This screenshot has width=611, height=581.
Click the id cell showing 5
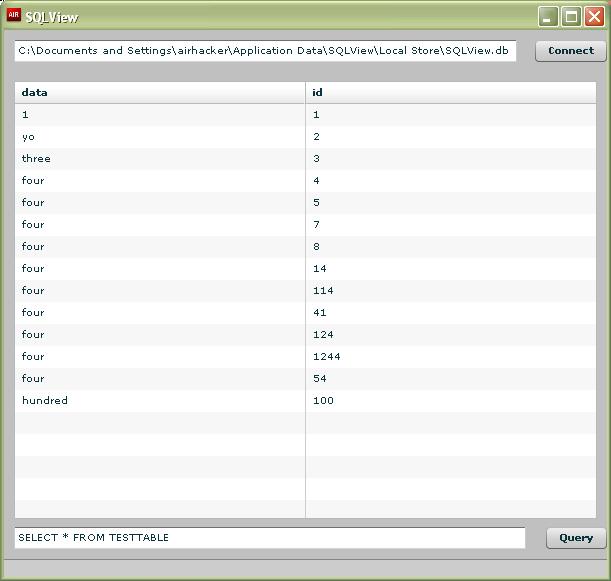[451, 203]
